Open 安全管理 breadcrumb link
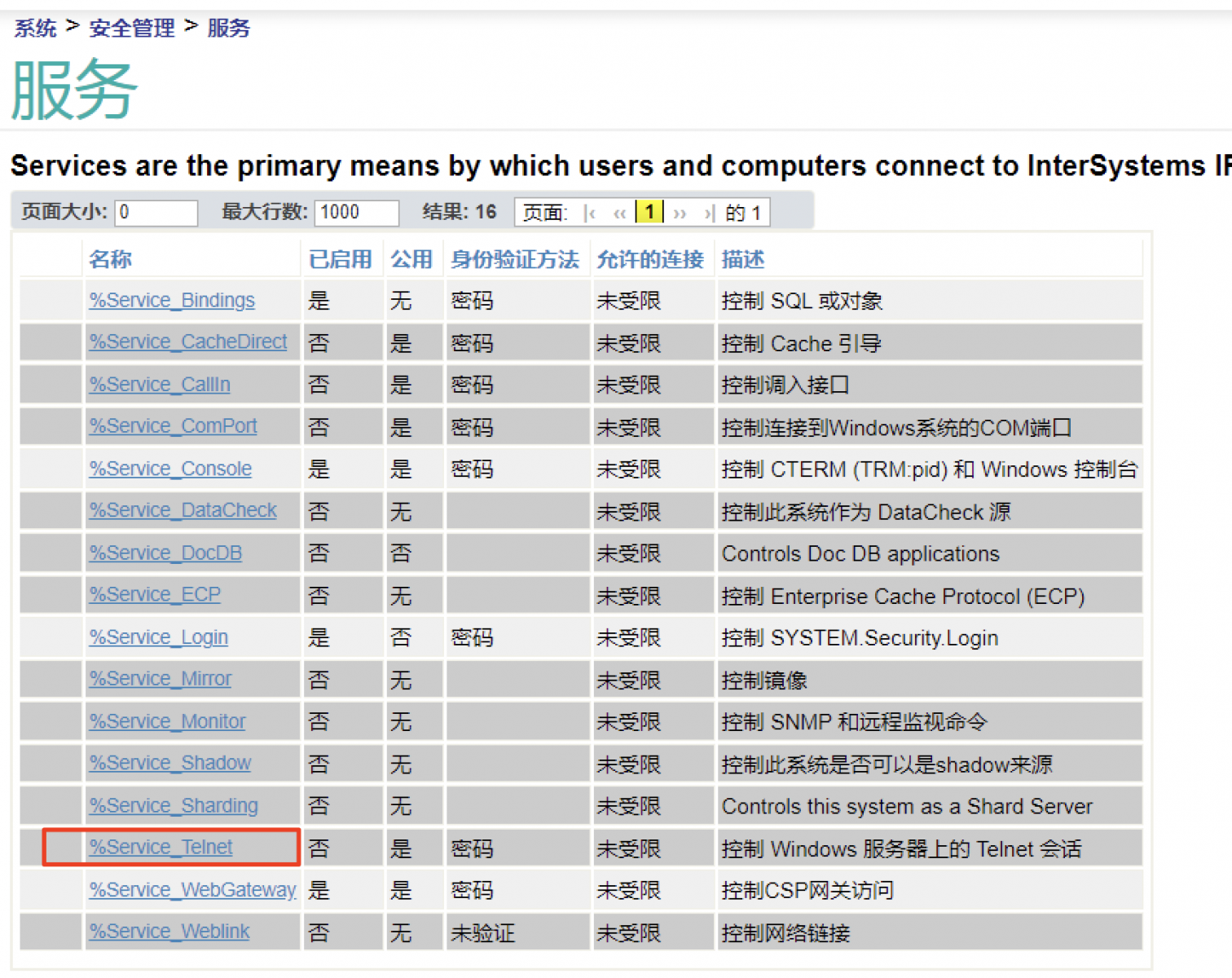 point(131,29)
